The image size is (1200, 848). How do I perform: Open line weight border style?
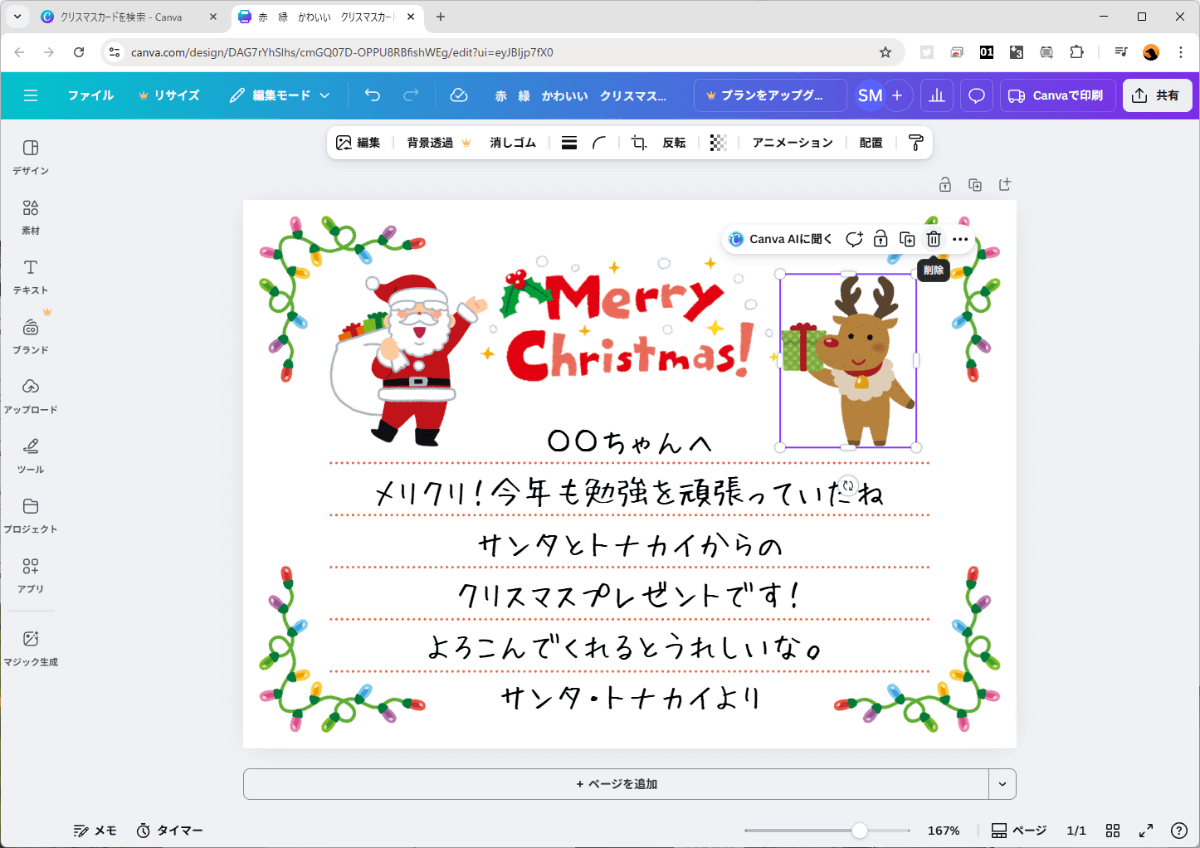570,143
